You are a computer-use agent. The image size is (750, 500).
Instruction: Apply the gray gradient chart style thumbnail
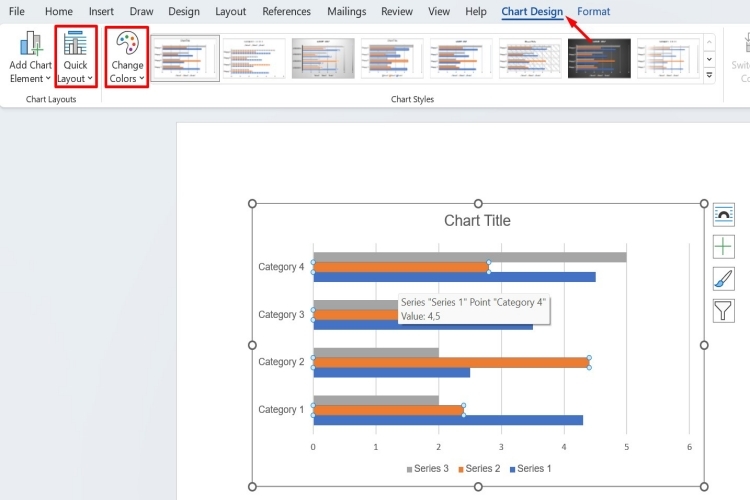pyautogui.click(x=323, y=58)
